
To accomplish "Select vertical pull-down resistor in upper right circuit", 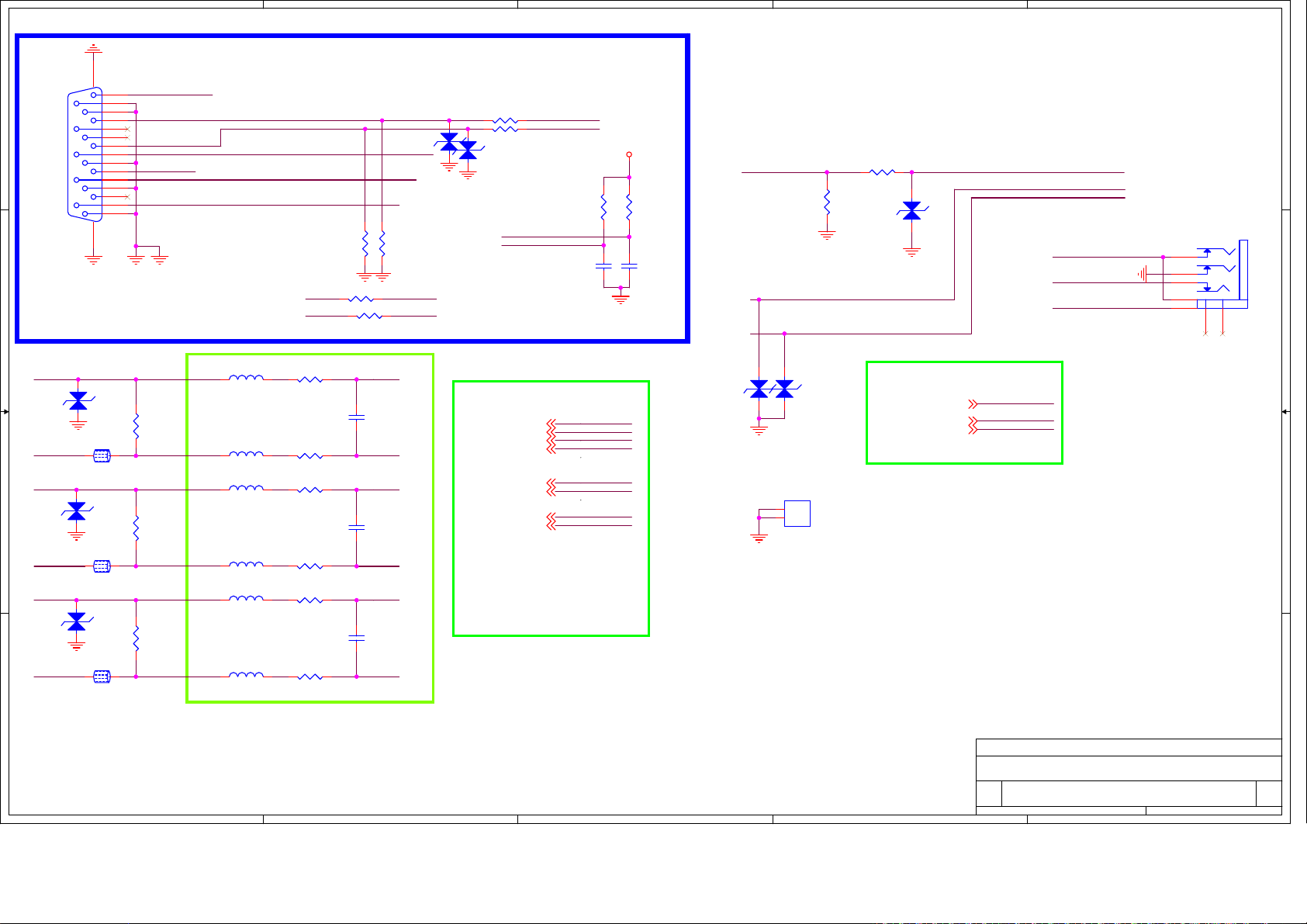I will tap(827, 202).
